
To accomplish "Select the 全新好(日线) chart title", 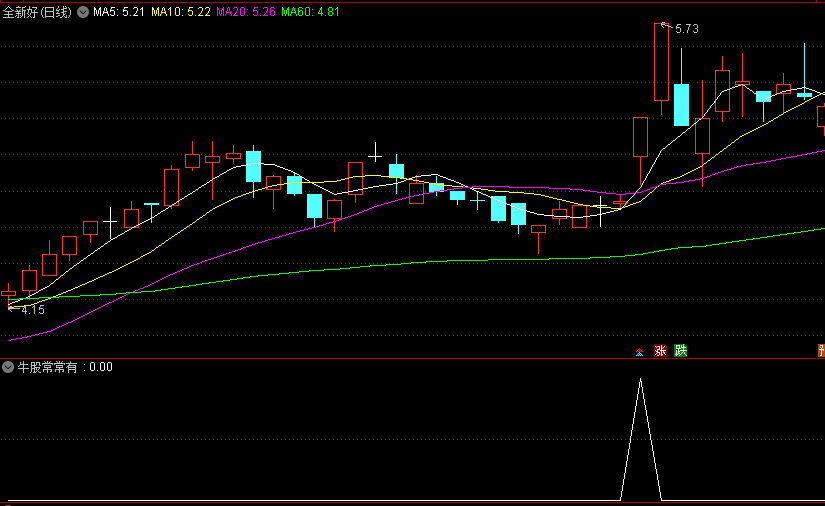I will (37, 12).
